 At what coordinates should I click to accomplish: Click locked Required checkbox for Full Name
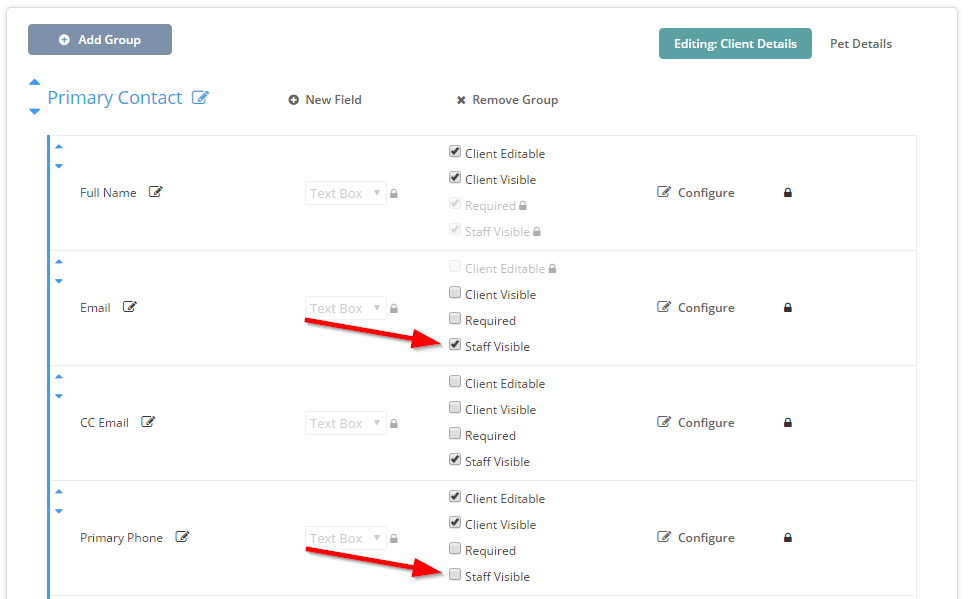click(x=455, y=203)
